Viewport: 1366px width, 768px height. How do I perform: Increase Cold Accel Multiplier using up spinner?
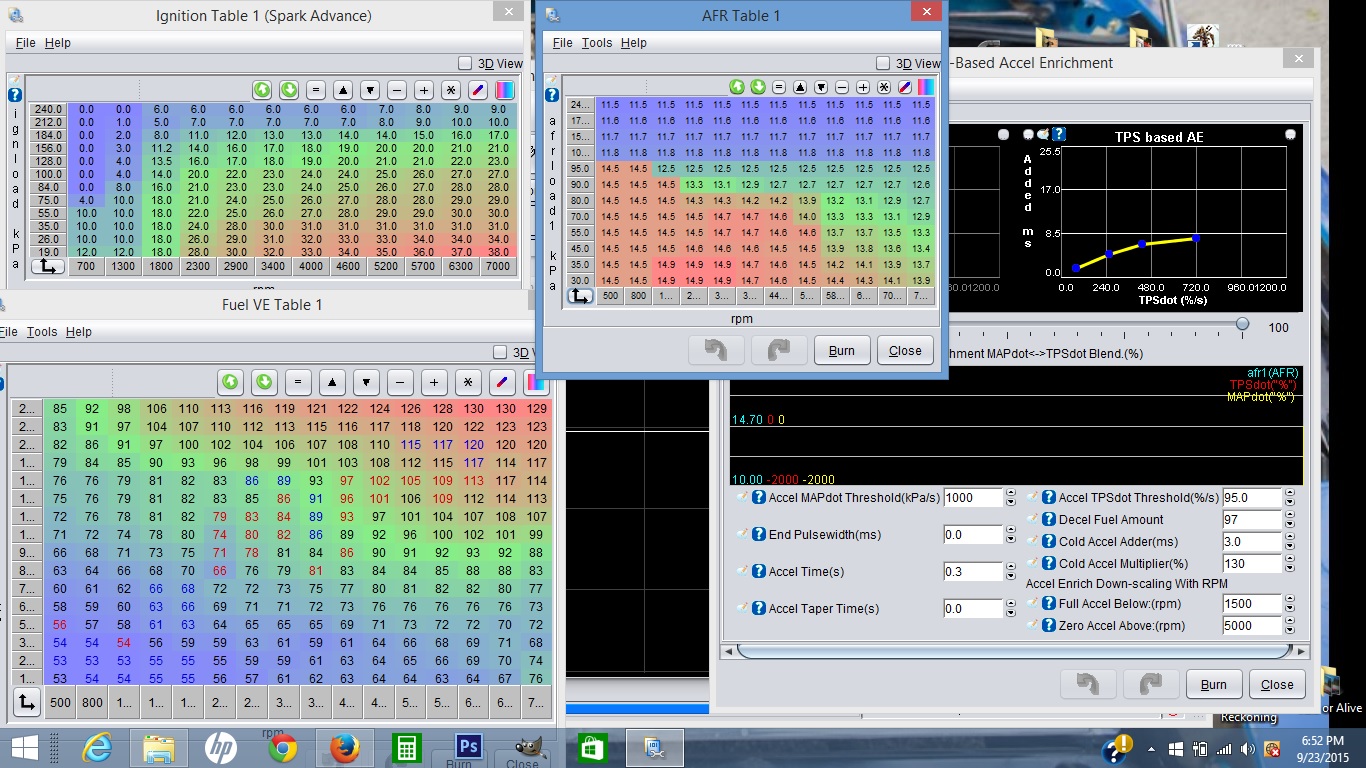(x=1290, y=559)
